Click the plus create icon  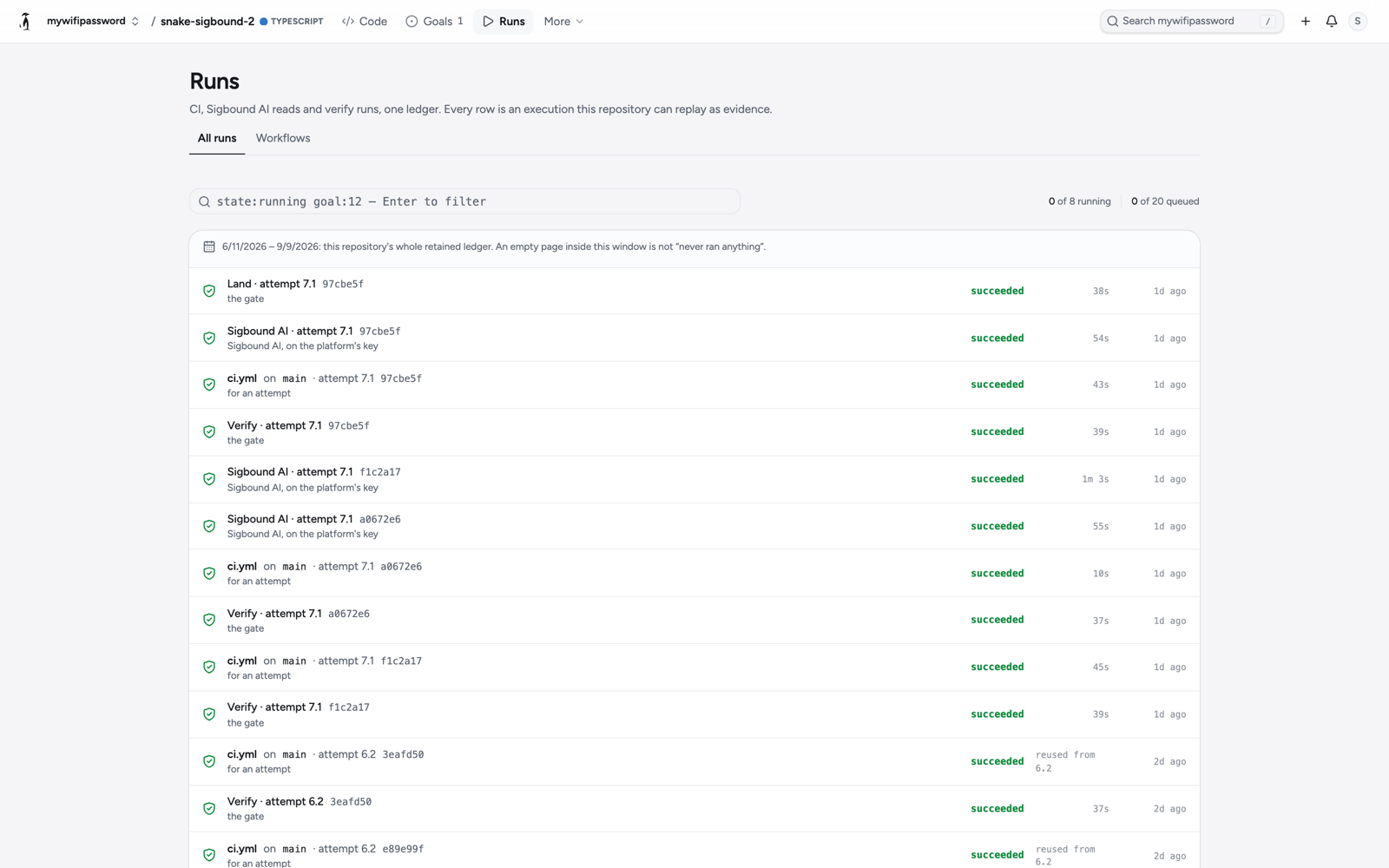coord(1305,21)
